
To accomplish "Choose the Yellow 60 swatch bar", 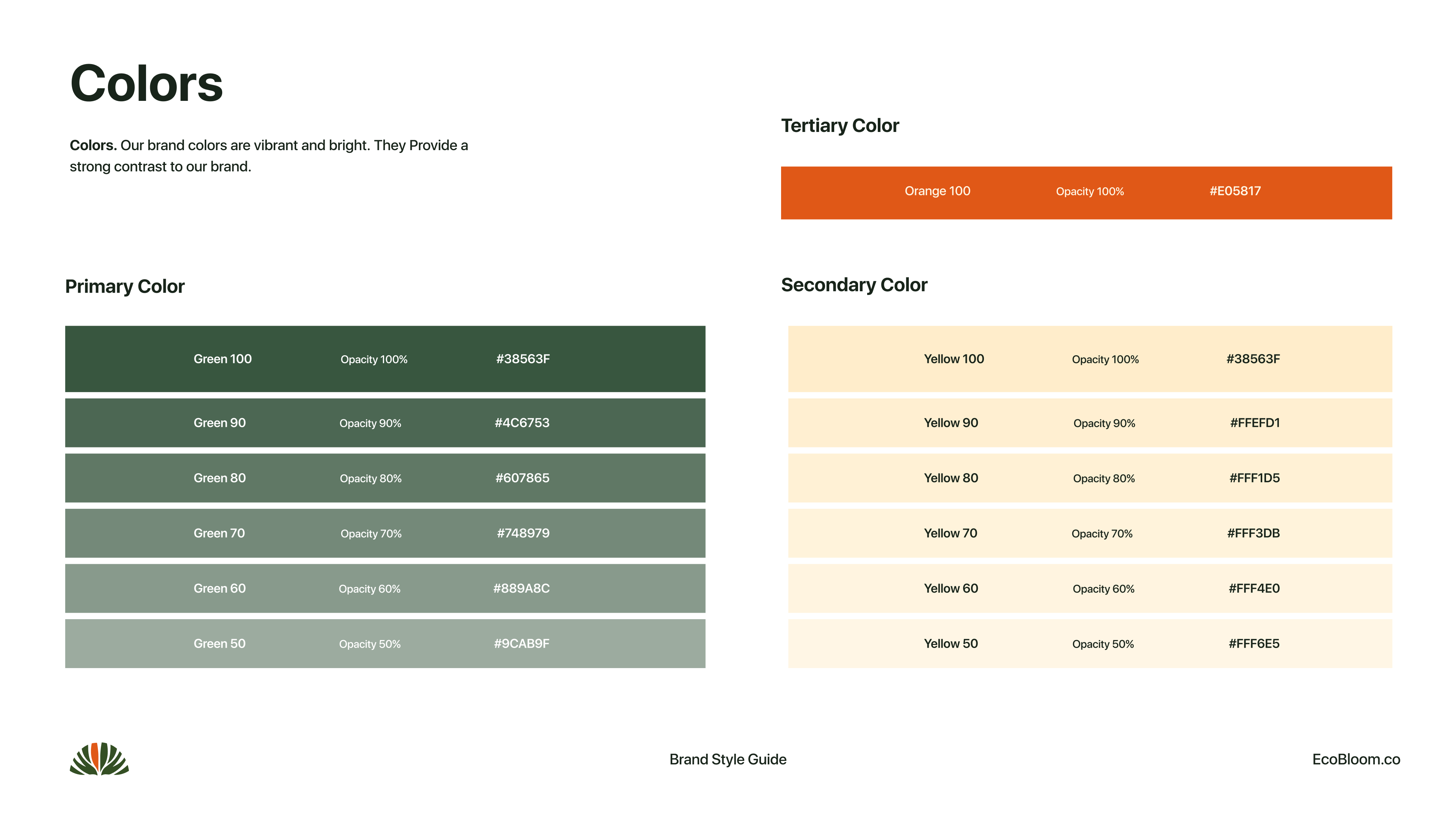I will point(1090,588).
